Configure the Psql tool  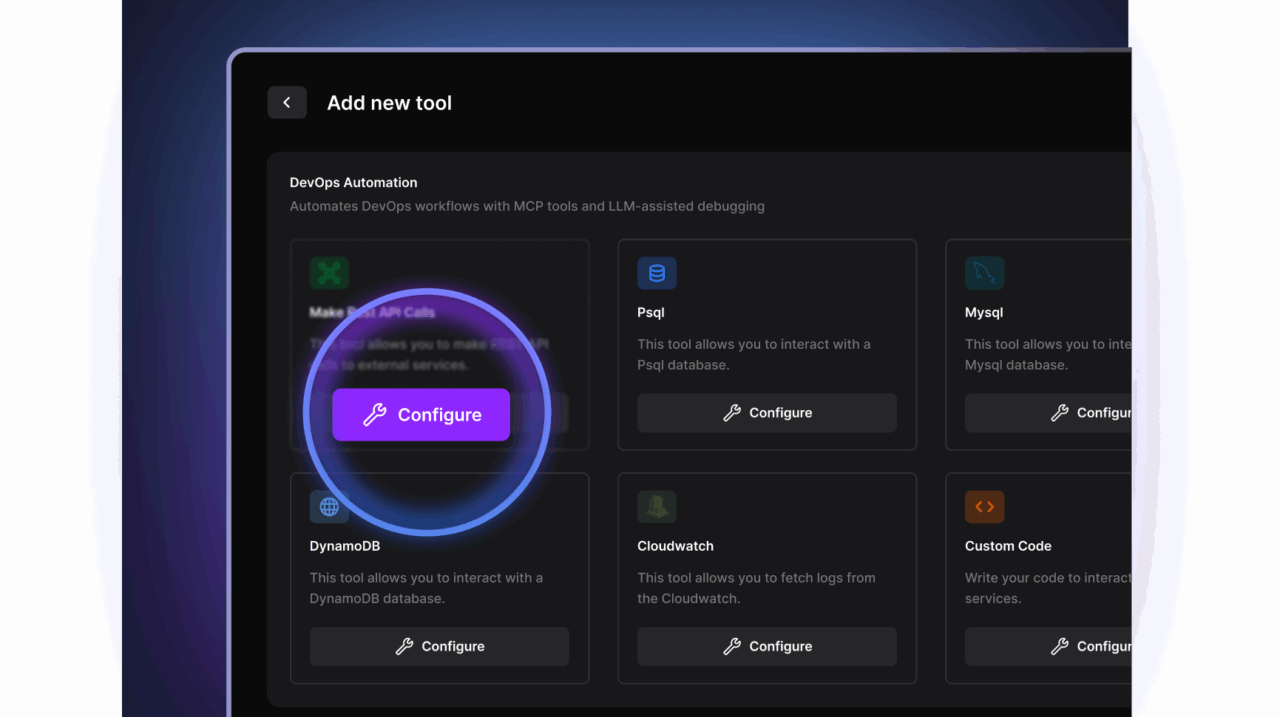click(766, 413)
